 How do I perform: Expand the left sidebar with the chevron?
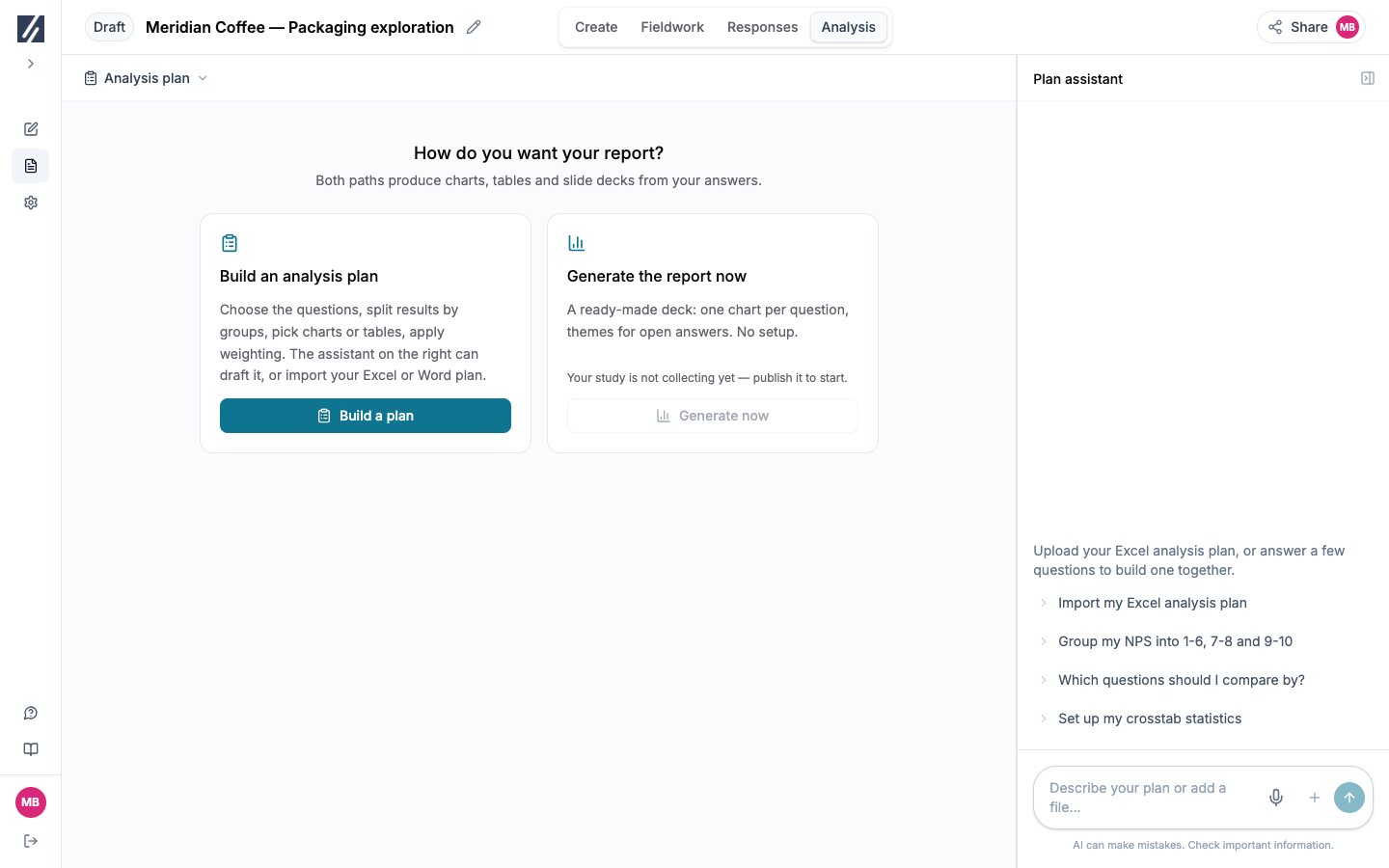pos(31,64)
